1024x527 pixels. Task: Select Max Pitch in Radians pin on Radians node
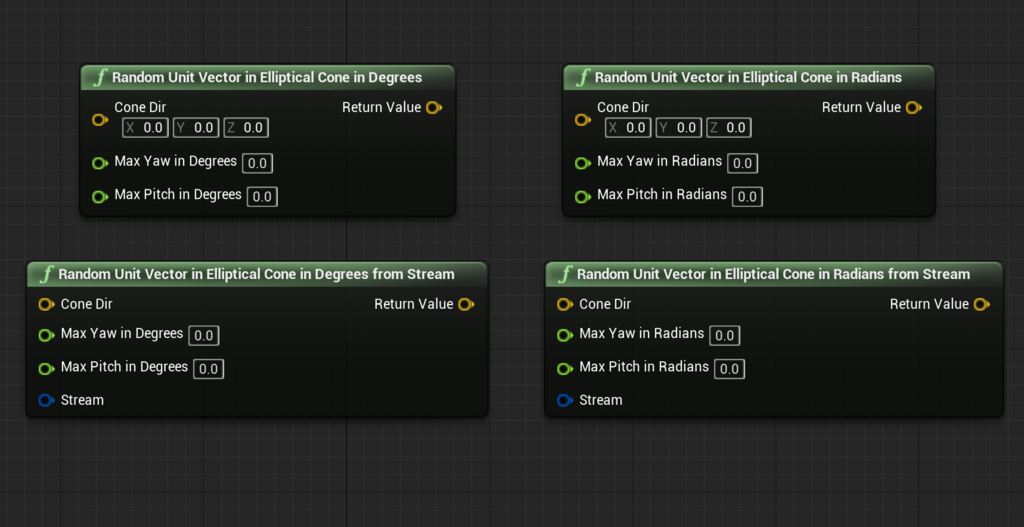[582, 197]
